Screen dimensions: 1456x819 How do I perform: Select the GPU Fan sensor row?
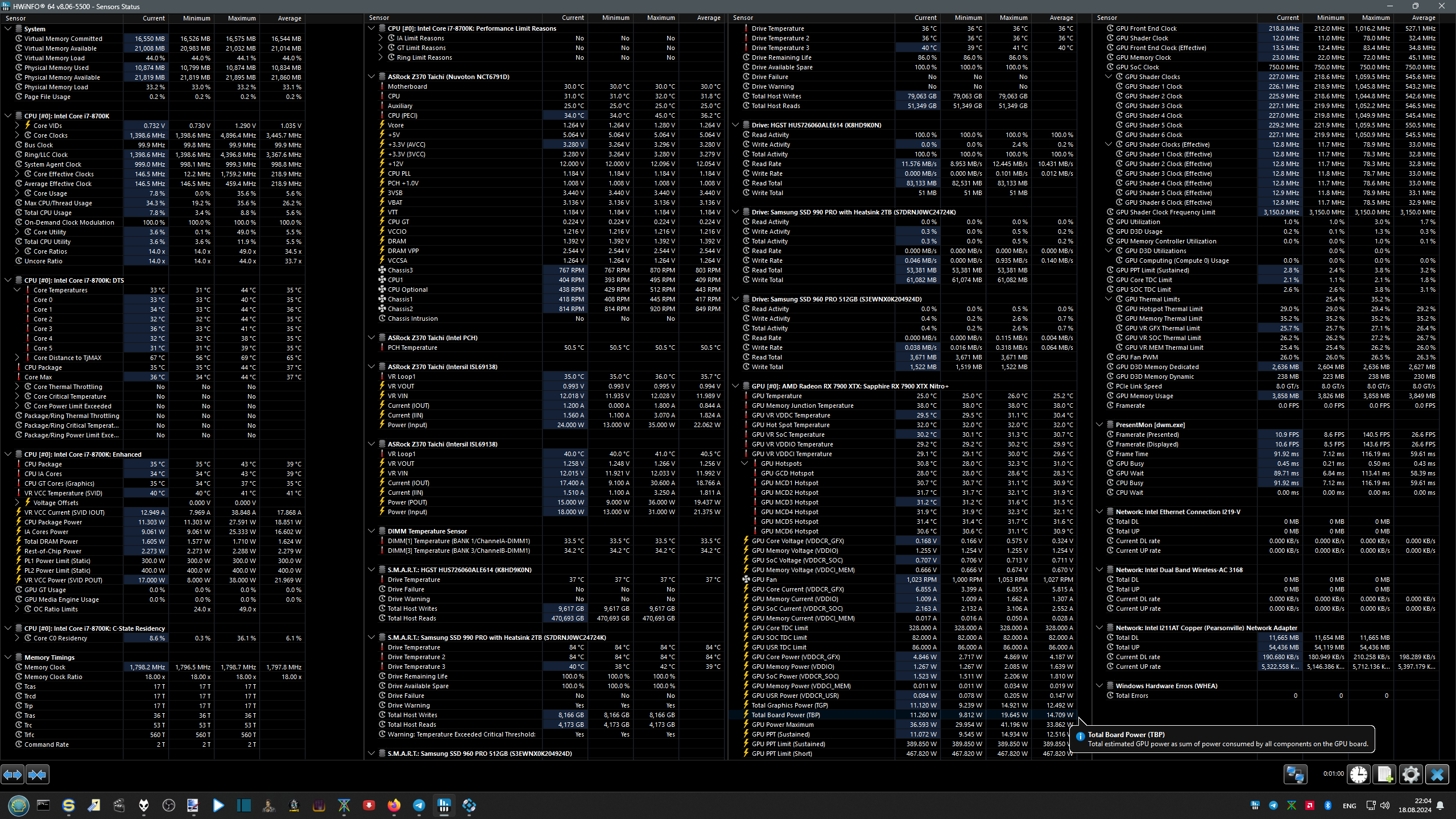point(764,580)
